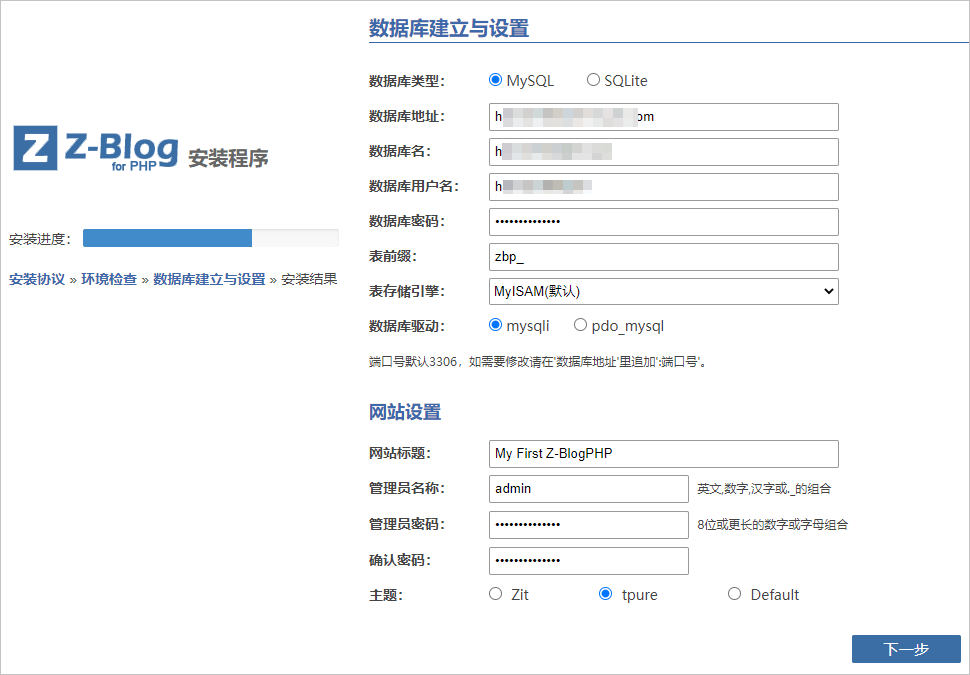Focus the 管理员密码 password field

pos(588,525)
